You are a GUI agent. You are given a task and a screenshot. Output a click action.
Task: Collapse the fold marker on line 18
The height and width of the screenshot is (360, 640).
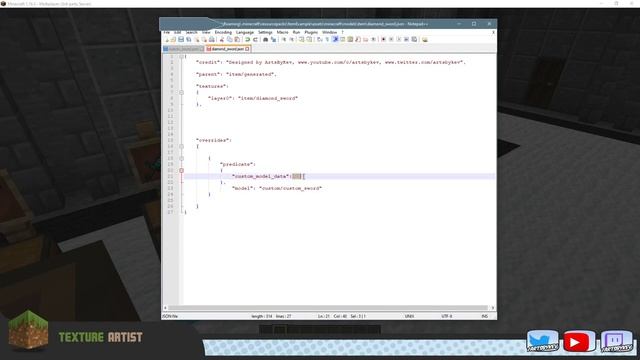click(181, 158)
